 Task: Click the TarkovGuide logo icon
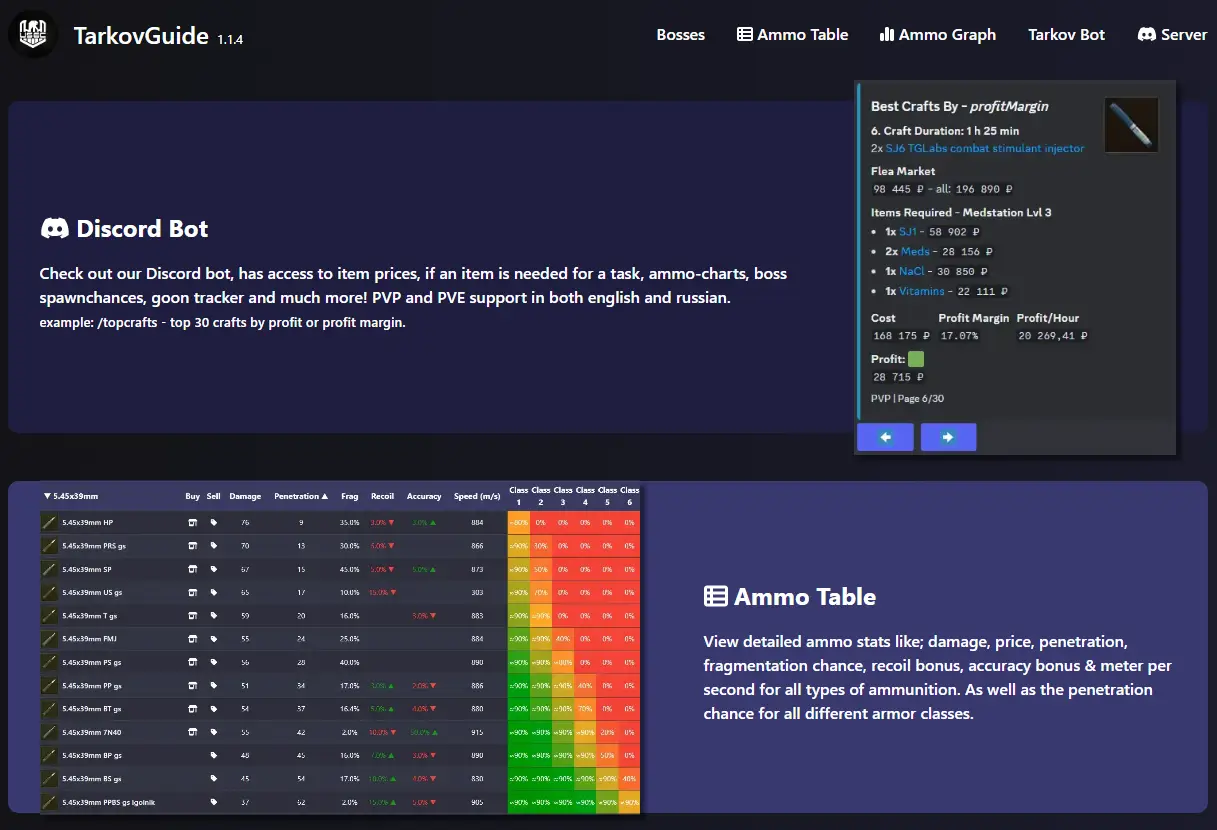33,34
